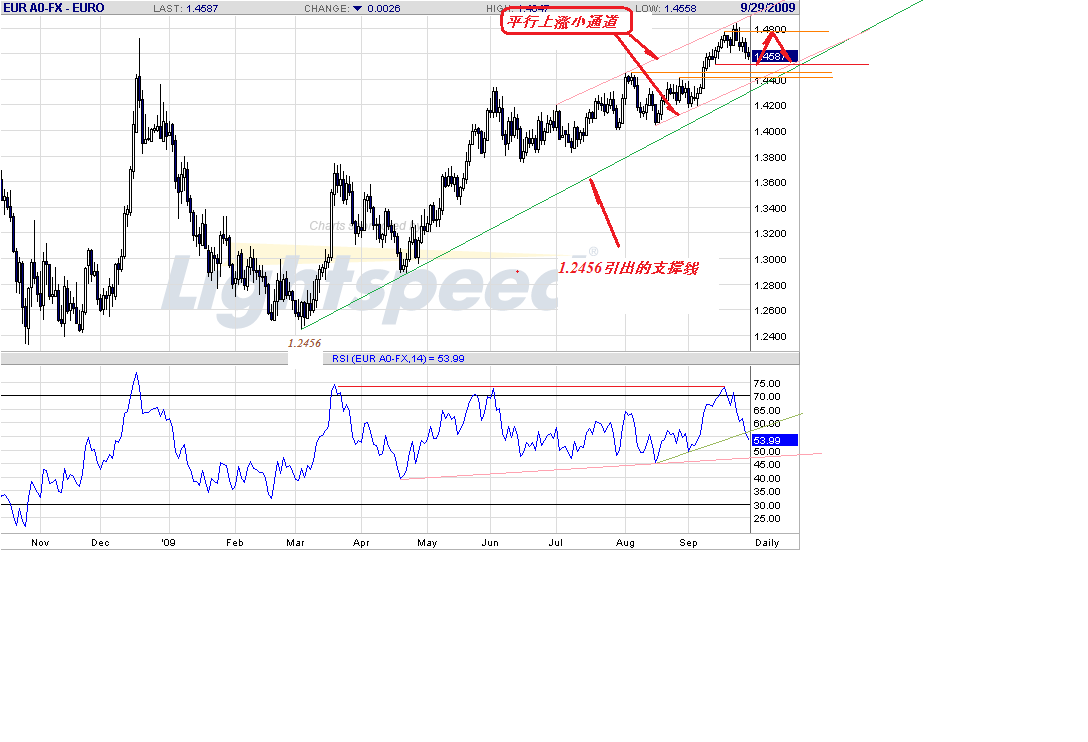Click the Jun label on the time axis

(x=490, y=543)
